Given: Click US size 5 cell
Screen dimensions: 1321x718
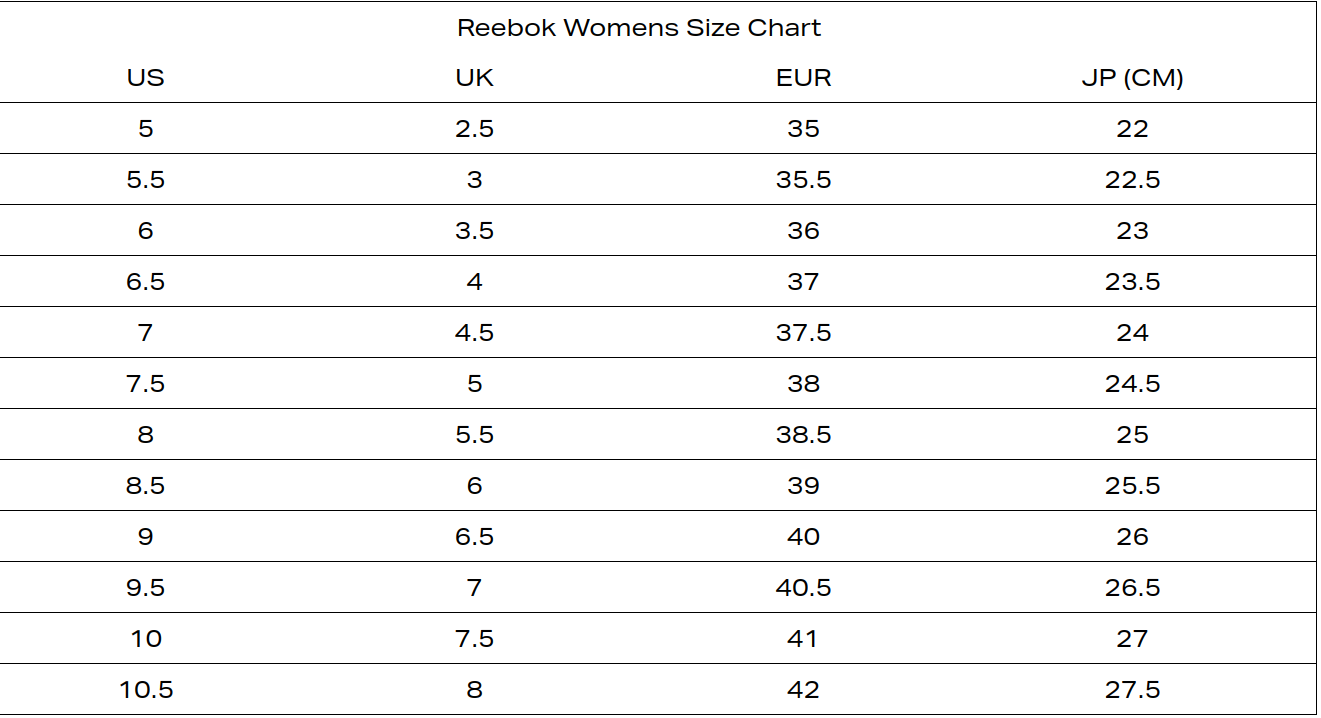Looking at the screenshot, I should [146, 129].
